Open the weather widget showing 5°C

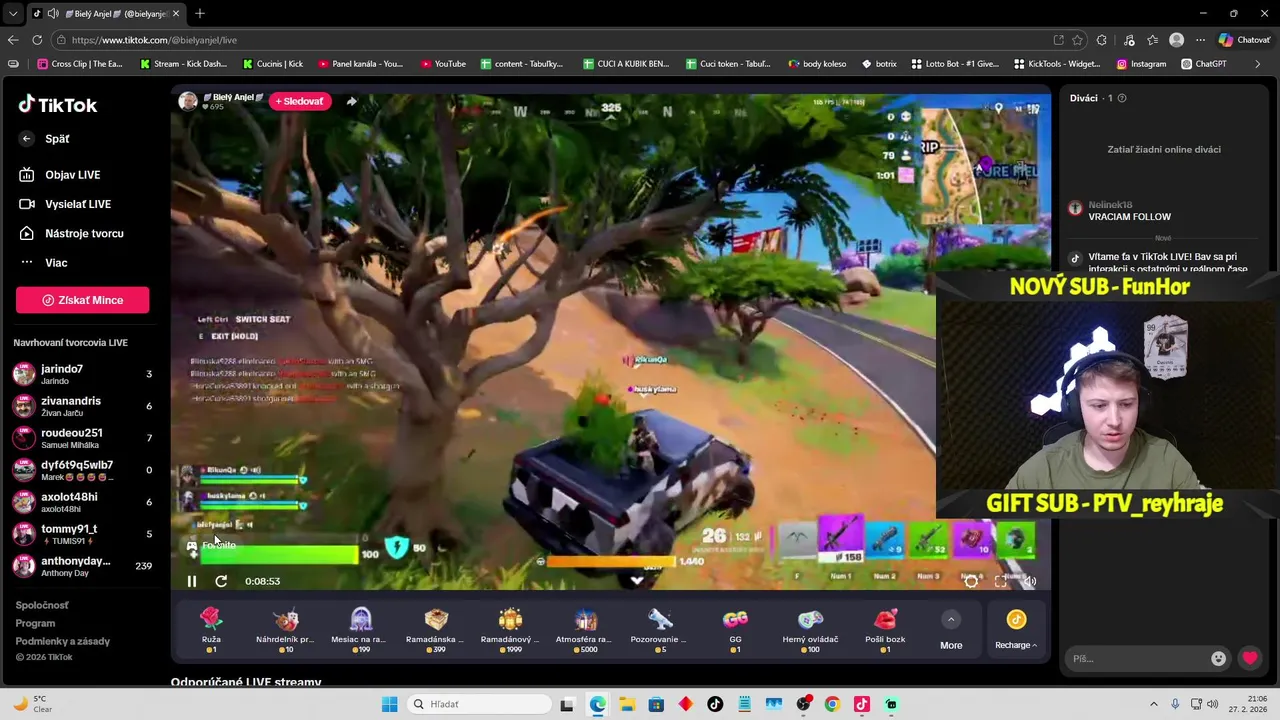[x=34, y=704]
